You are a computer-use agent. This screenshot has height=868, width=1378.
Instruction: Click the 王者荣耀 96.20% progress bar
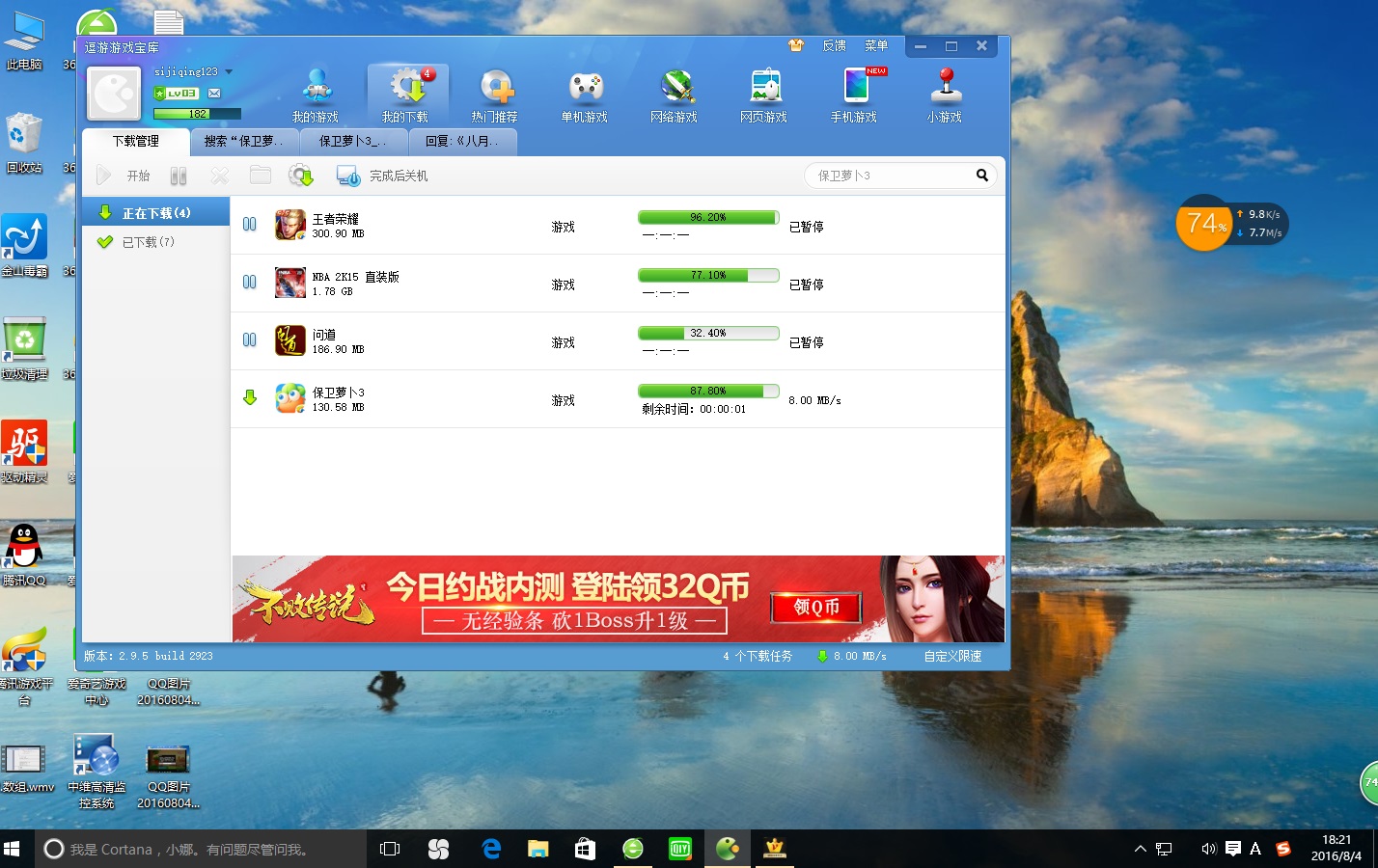[x=708, y=217]
